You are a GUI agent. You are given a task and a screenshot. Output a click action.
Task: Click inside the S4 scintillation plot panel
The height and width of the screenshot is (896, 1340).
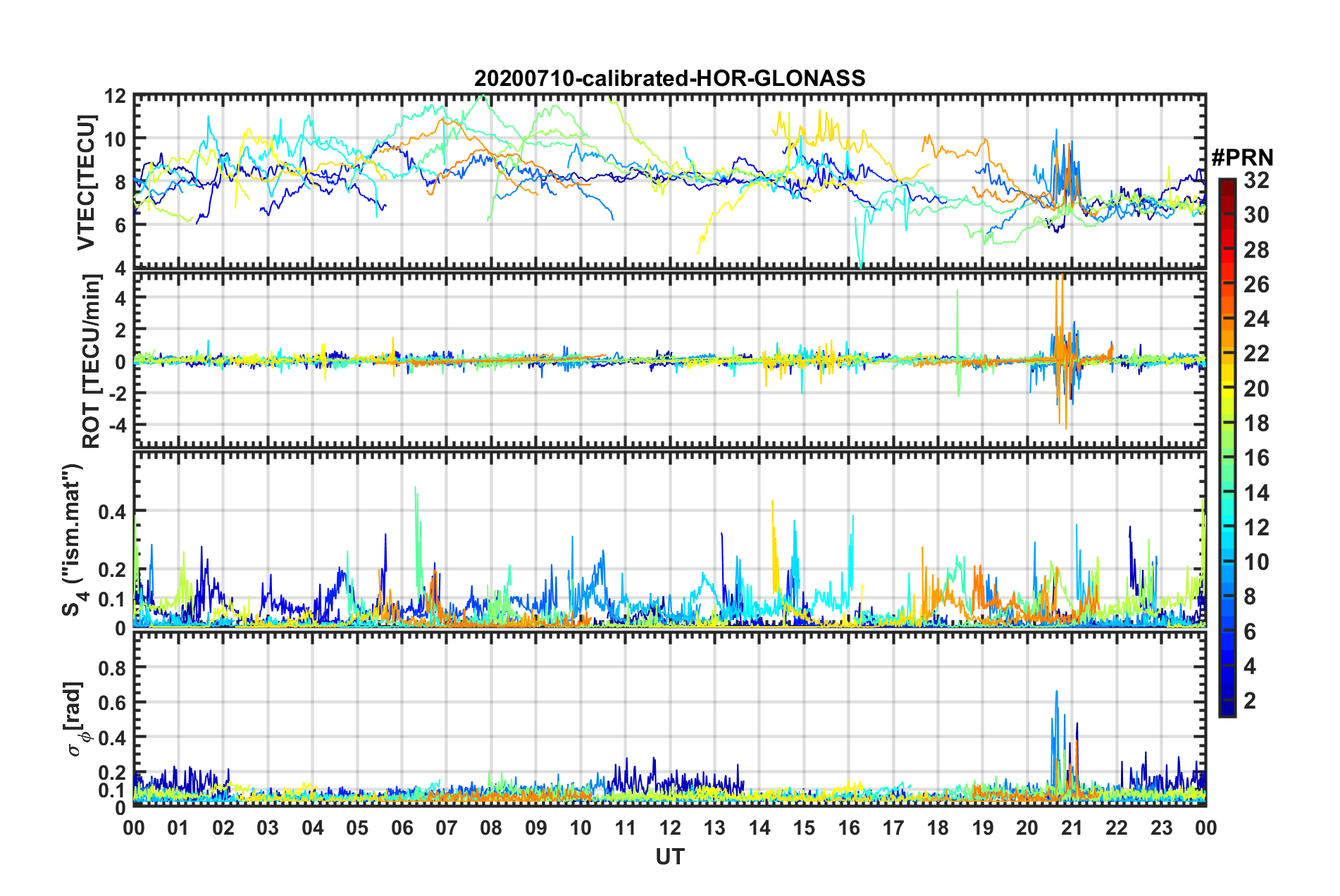(x=669, y=540)
